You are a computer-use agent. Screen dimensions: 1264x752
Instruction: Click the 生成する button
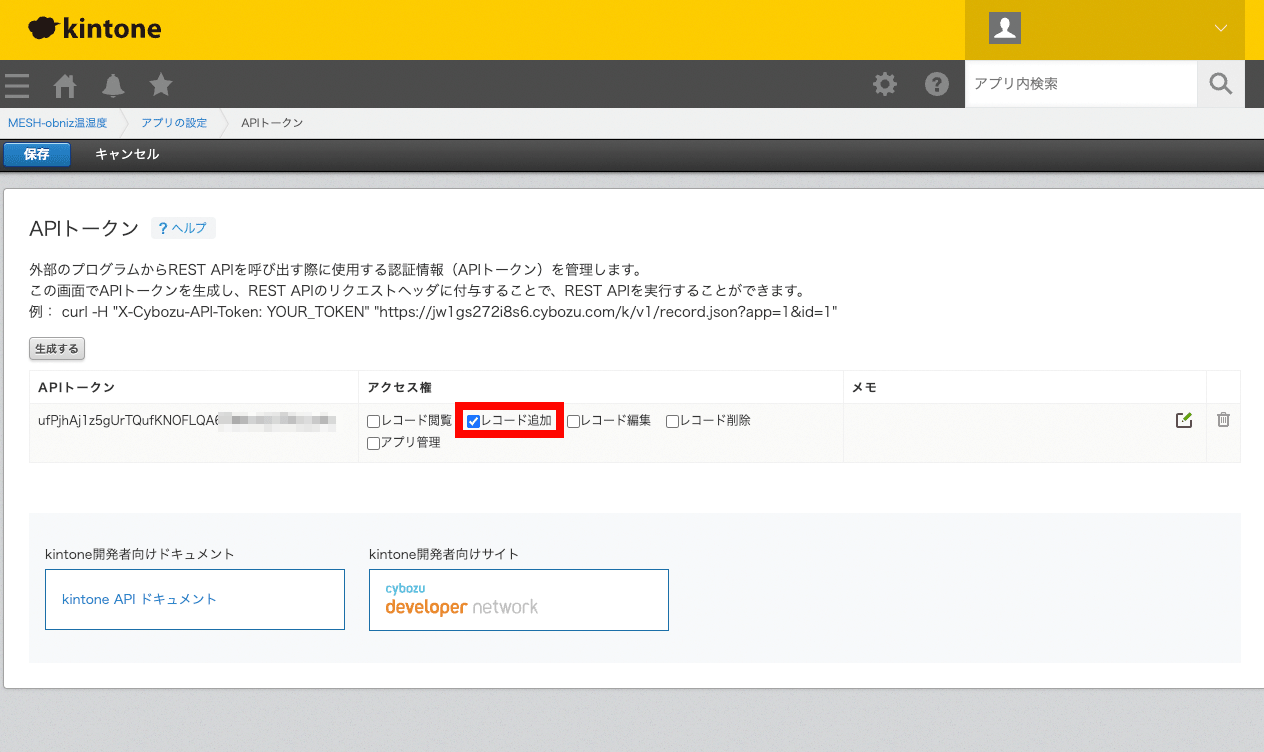point(57,349)
